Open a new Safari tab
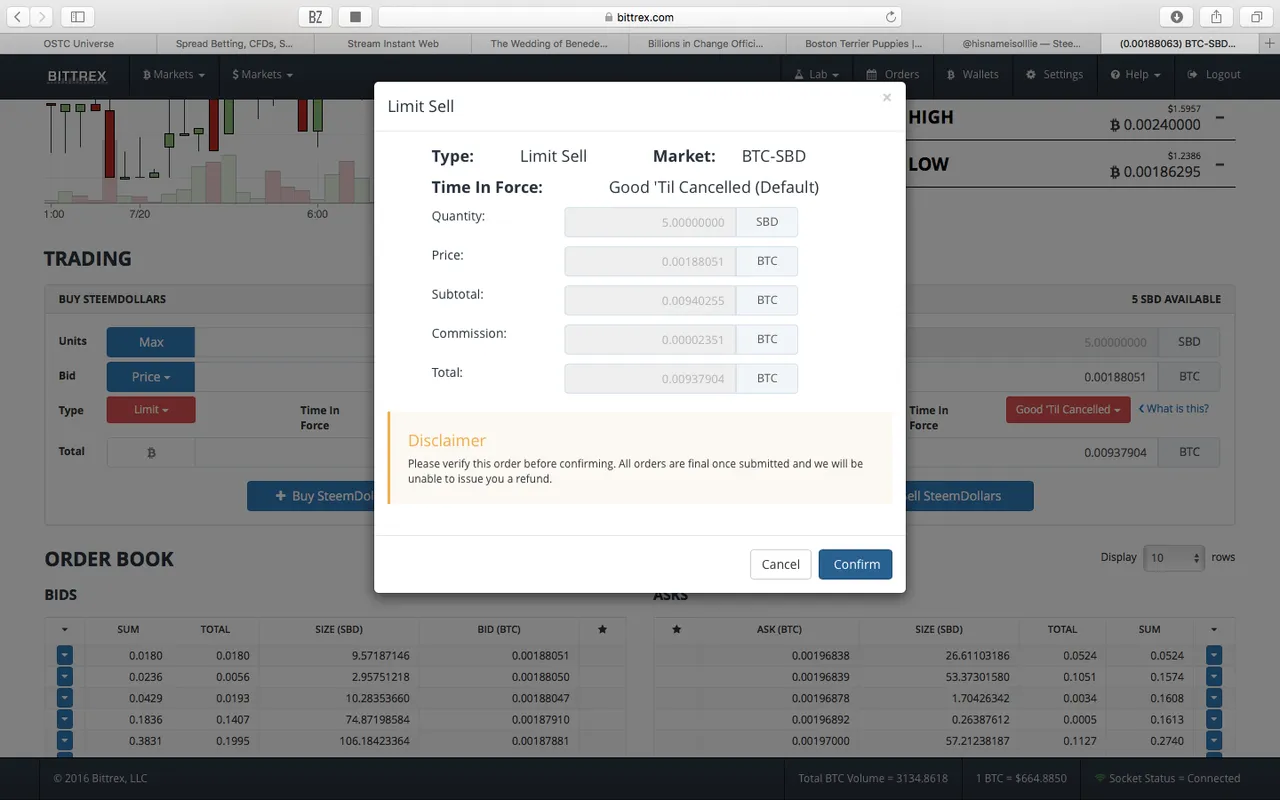Viewport: 1280px width, 800px height. pyautogui.click(x=1270, y=44)
